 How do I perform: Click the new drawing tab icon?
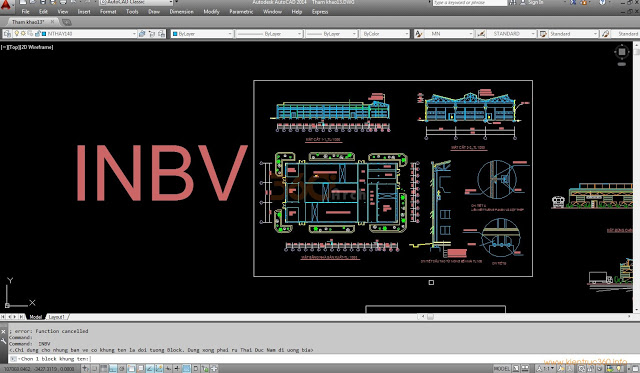coord(66,22)
